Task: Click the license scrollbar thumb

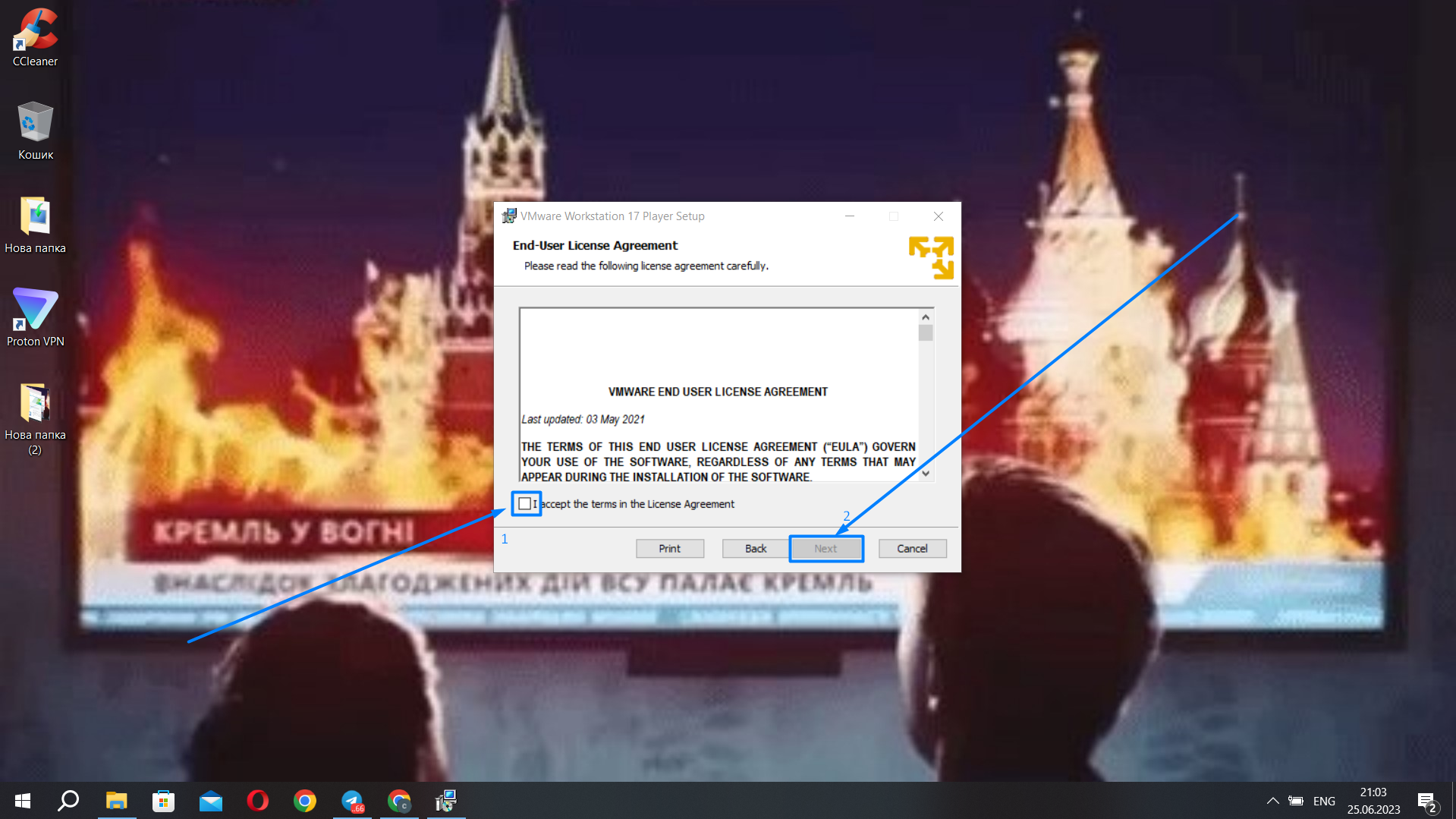Action: click(926, 333)
